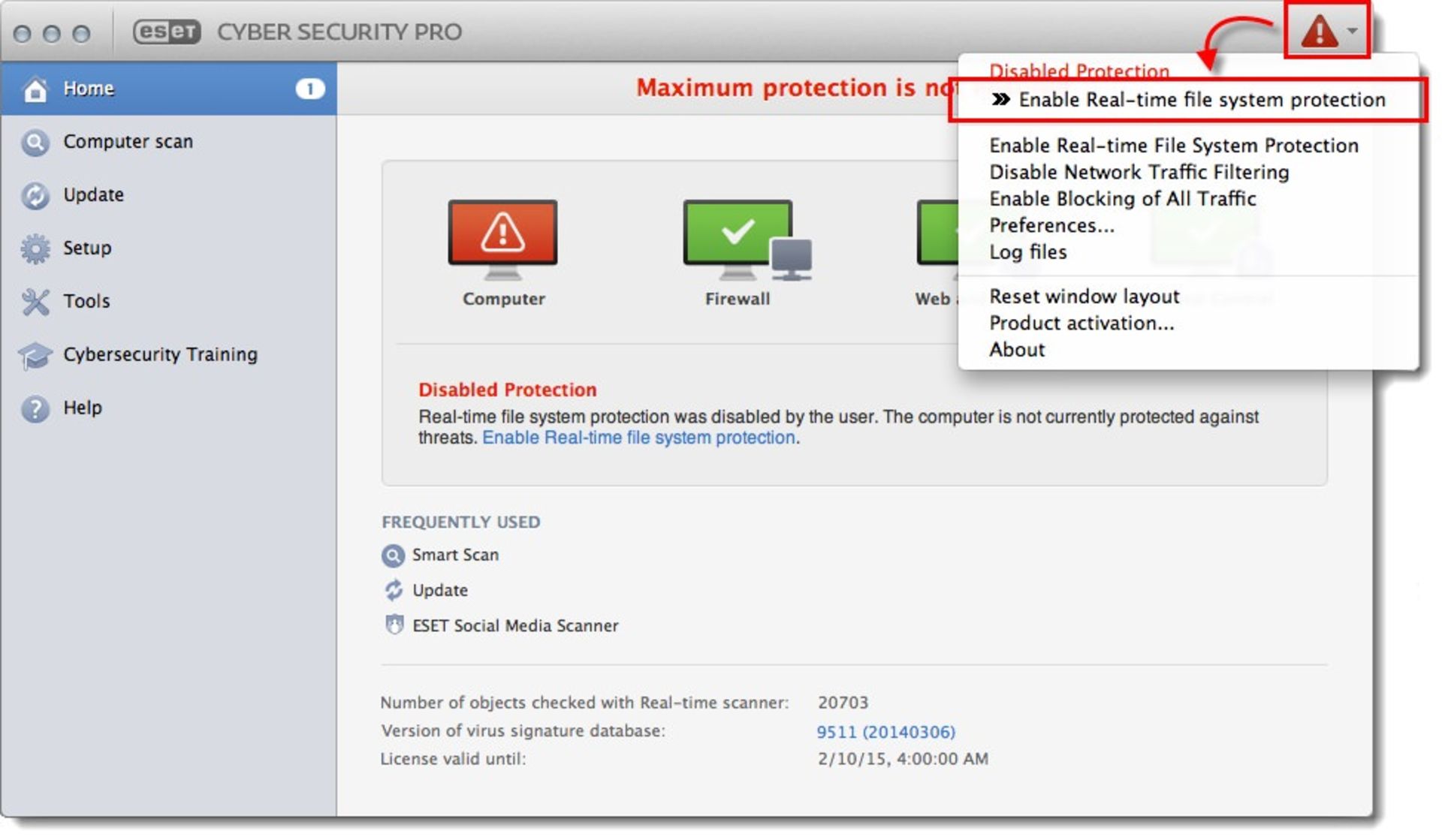The image size is (1442, 840).
Task: Click 'Number of objects checked with Real-time scanner' label
Action: (x=584, y=703)
